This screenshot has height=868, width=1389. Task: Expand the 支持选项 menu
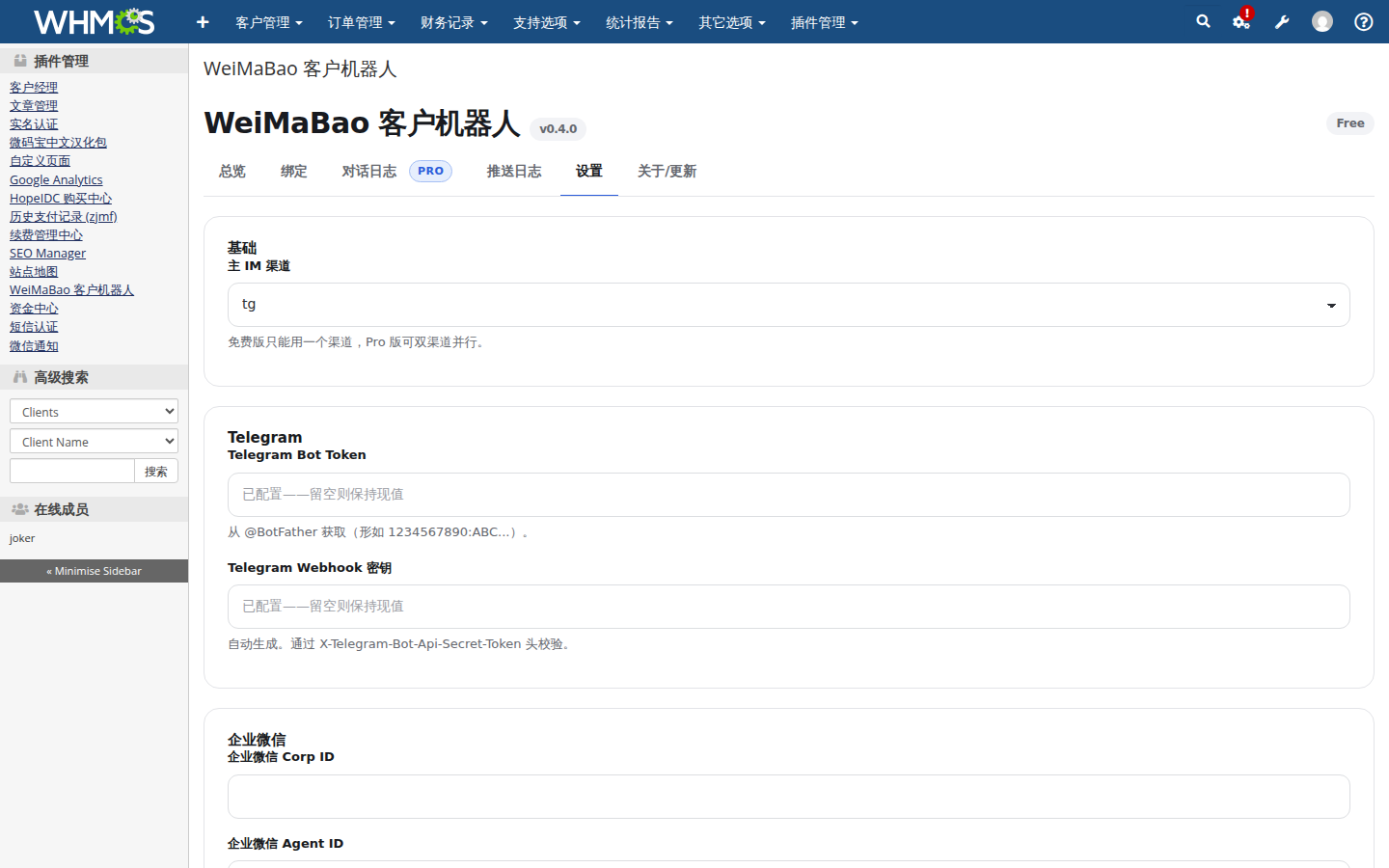coord(547,22)
